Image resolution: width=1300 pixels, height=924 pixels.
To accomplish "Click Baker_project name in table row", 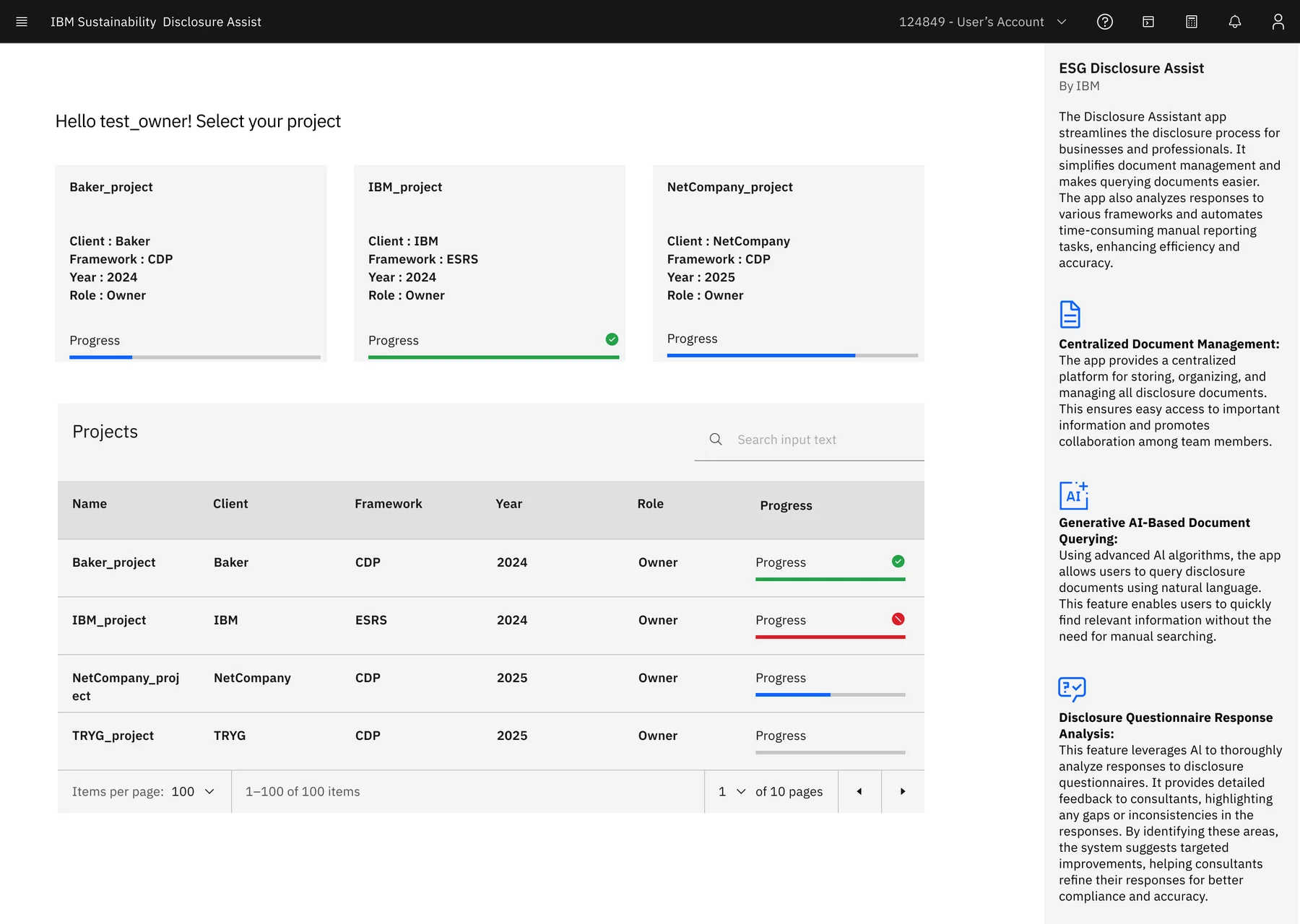I will [x=114, y=562].
